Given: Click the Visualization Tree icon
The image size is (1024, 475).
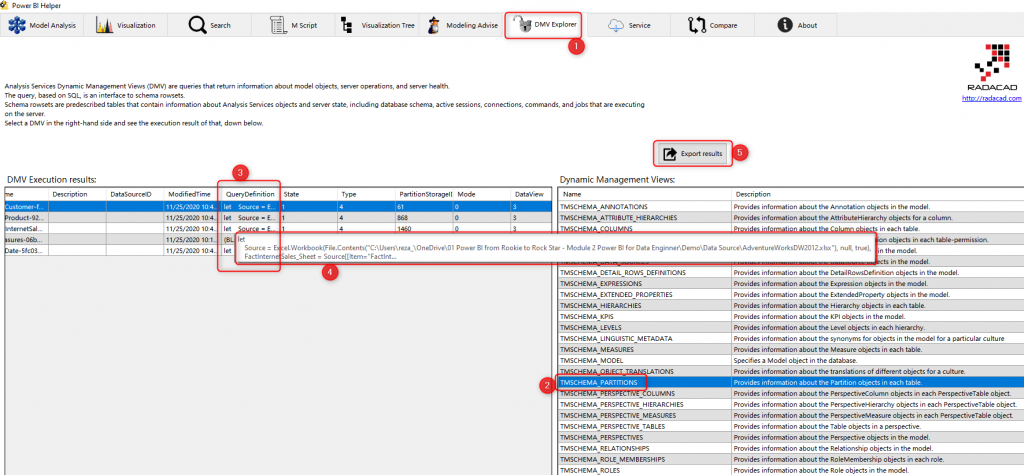Looking at the screenshot, I should point(346,25).
